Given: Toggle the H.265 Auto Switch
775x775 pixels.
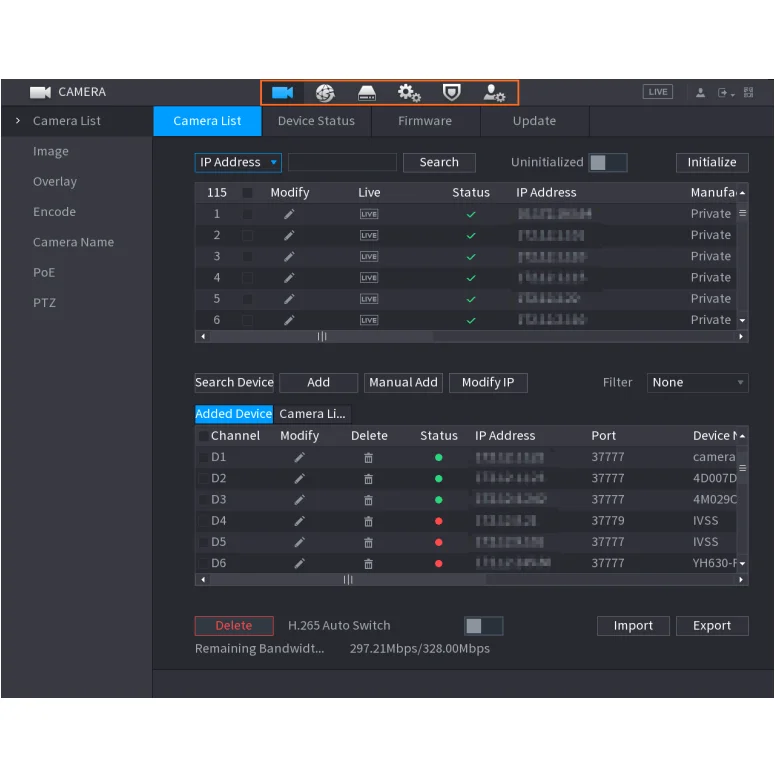Looking at the screenshot, I should point(484,626).
